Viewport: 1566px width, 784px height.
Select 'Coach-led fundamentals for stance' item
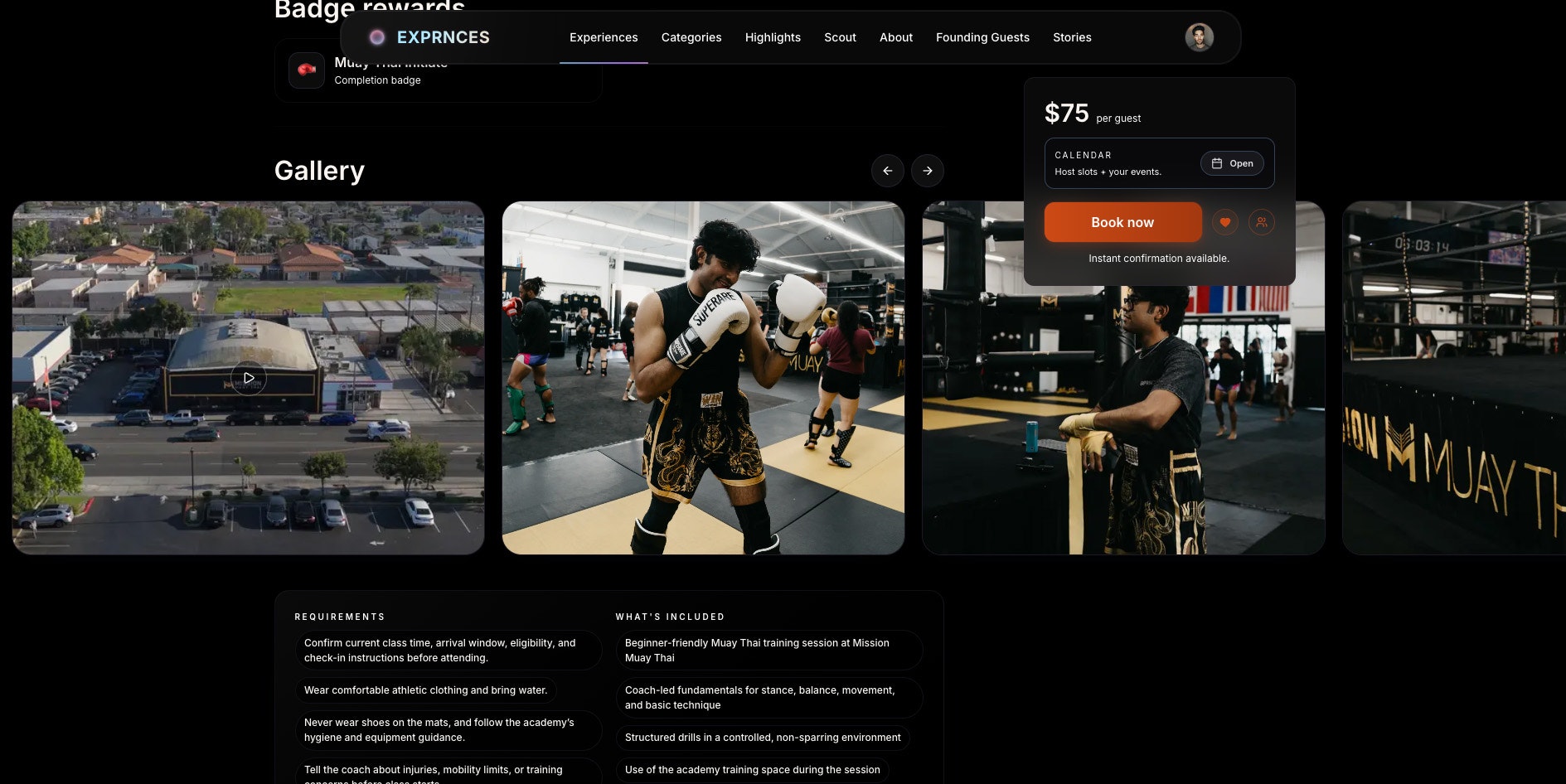tap(769, 698)
